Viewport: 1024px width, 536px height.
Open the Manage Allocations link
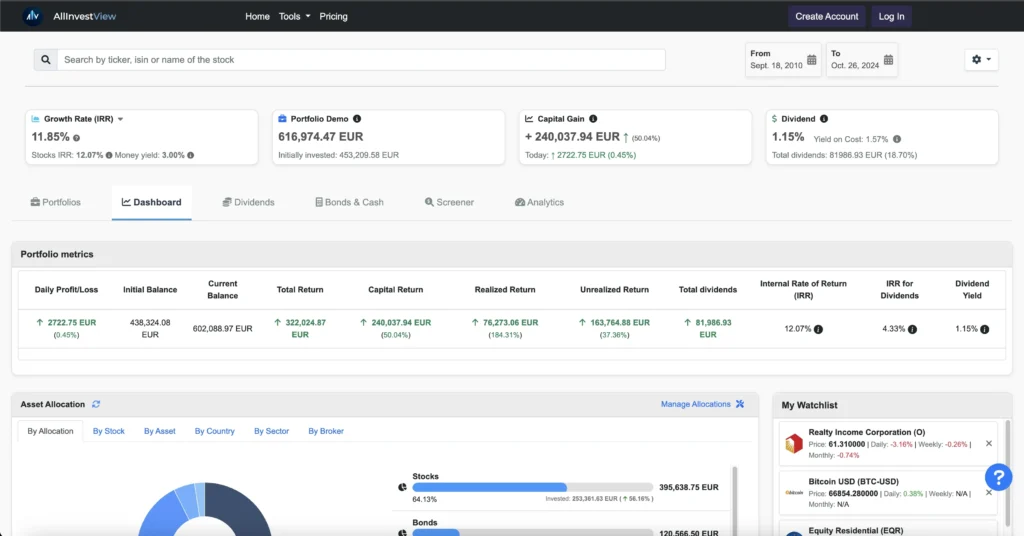(x=696, y=404)
